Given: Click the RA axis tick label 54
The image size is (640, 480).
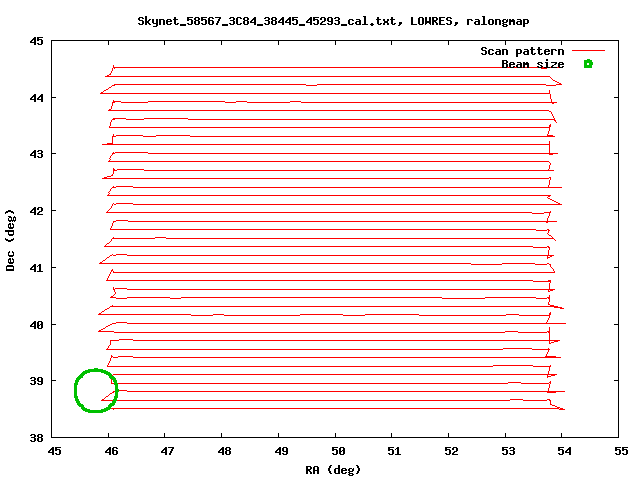Looking at the screenshot, I should pos(564,451).
